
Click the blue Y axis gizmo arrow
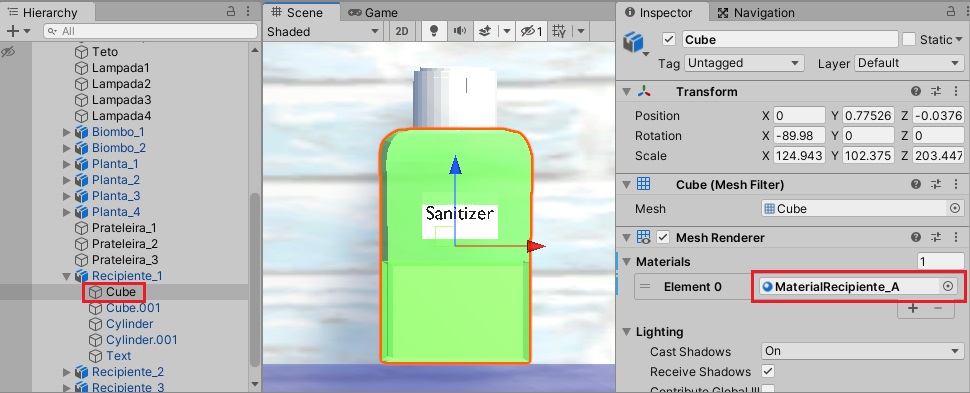456,165
